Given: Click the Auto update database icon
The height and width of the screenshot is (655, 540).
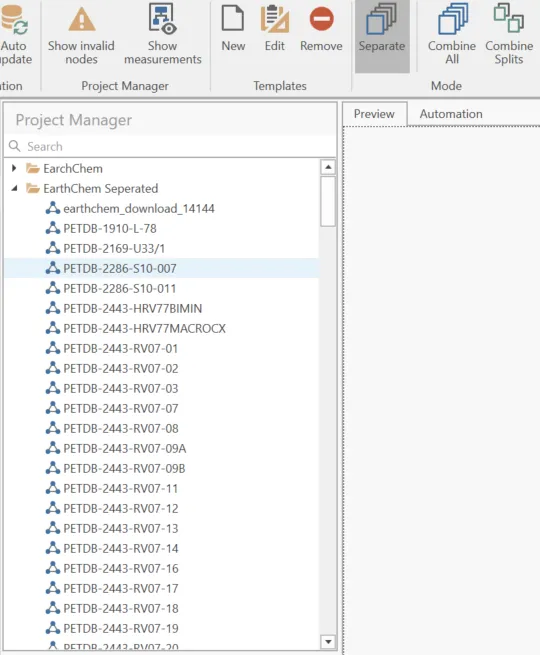Looking at the screenshot, I should 14,20.
